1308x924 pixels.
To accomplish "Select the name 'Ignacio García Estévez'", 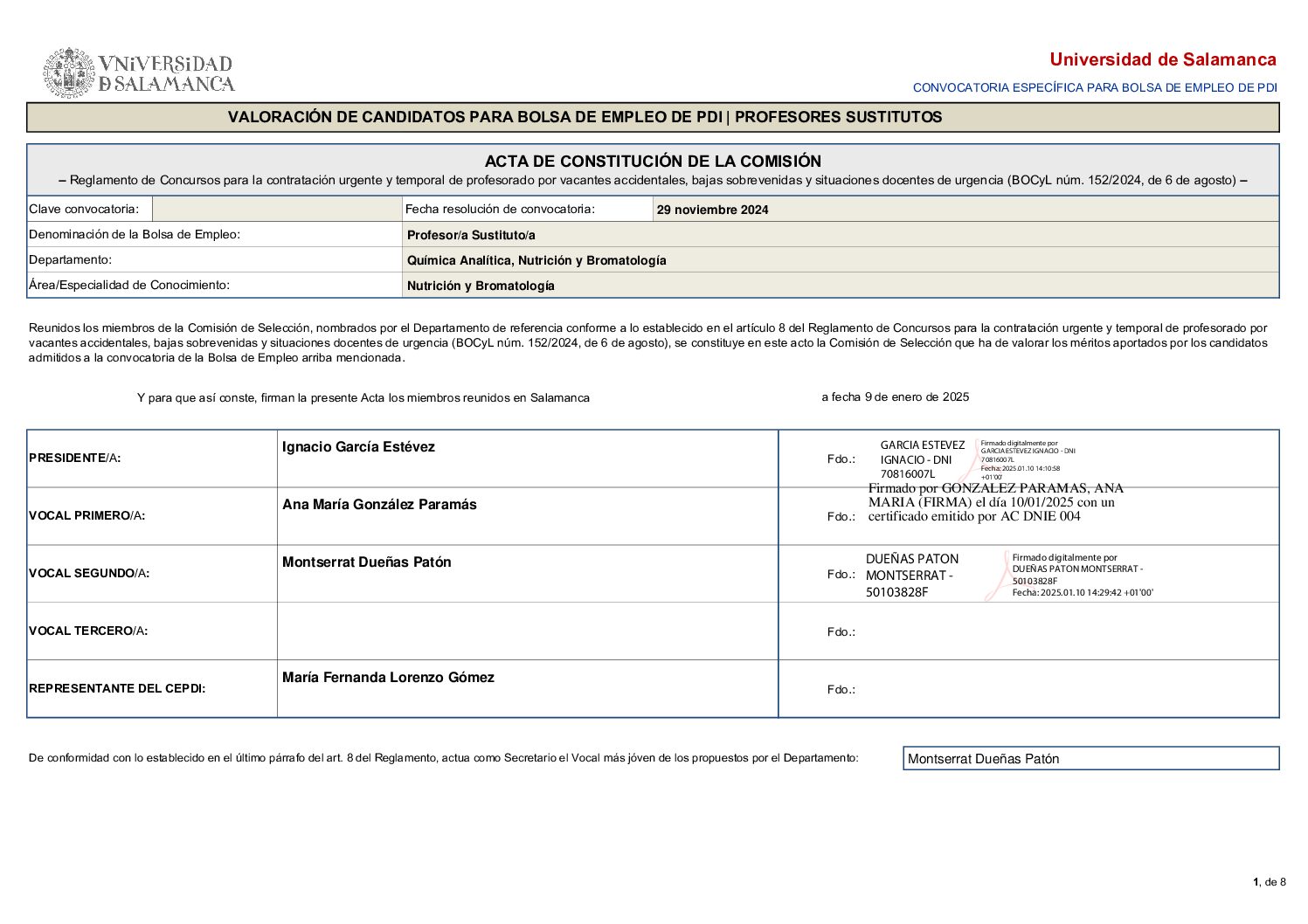I will tap(358, 447).
